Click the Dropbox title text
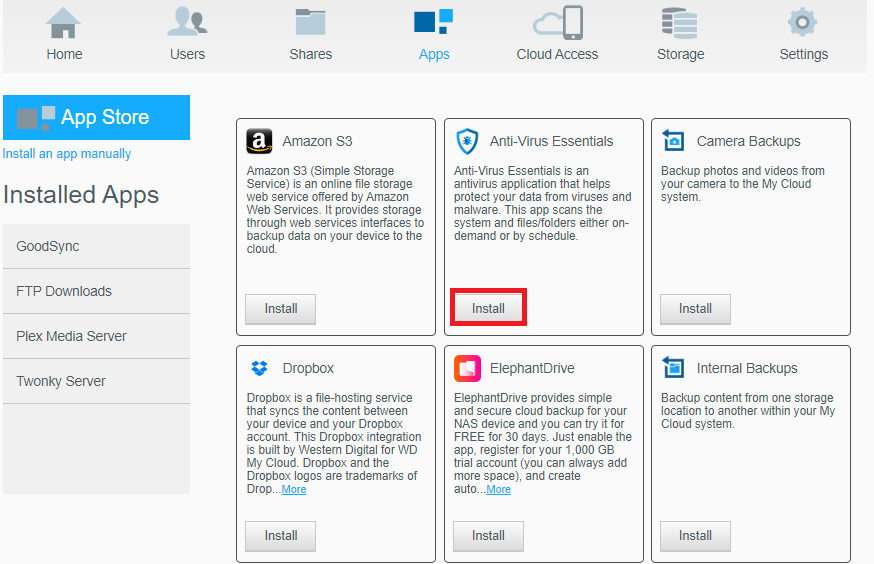Image resolution: width=874 pixels, height=564 pixels. [x=308, y=368]
